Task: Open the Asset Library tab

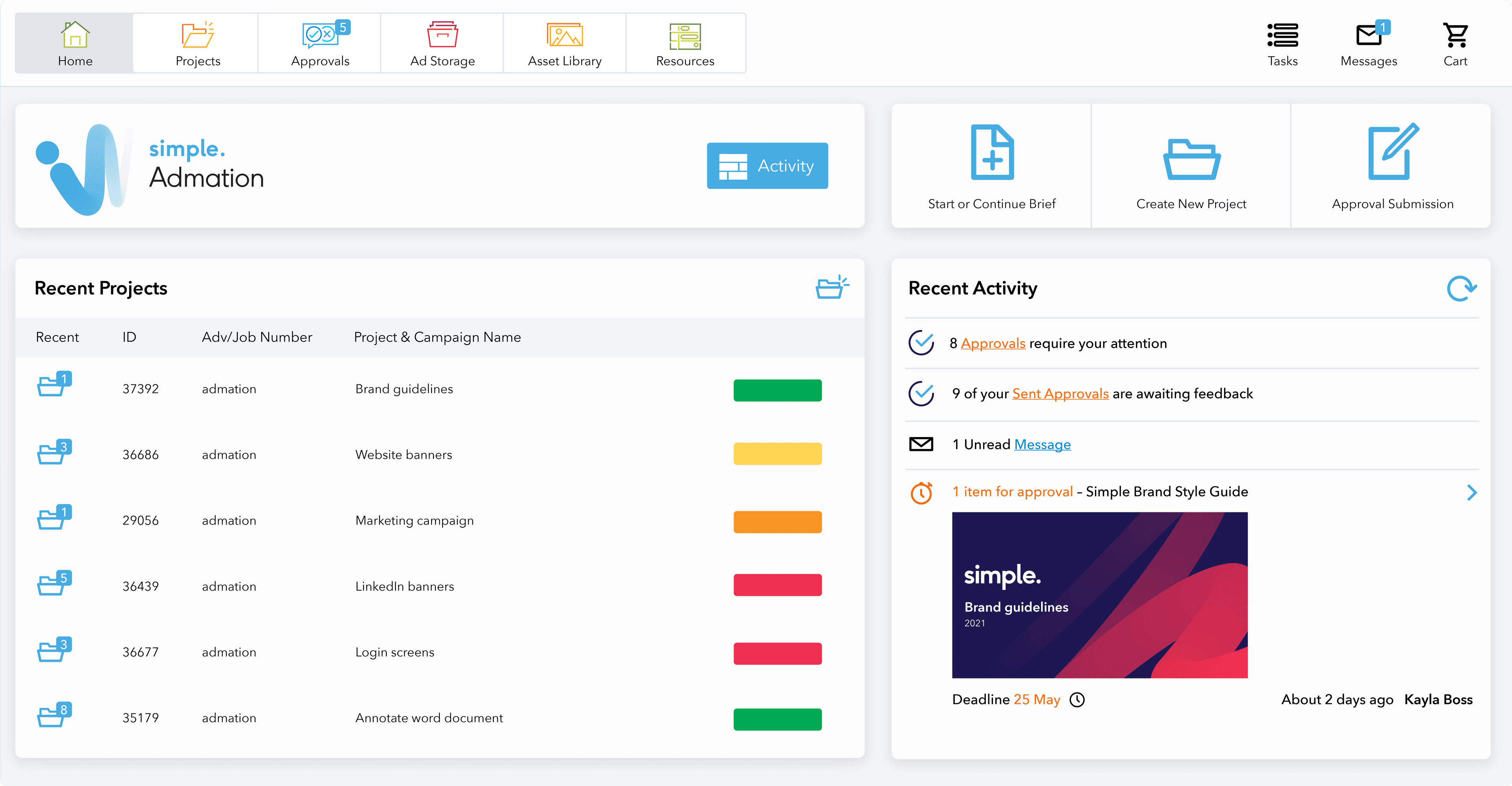Action: (x=564, y=43)
